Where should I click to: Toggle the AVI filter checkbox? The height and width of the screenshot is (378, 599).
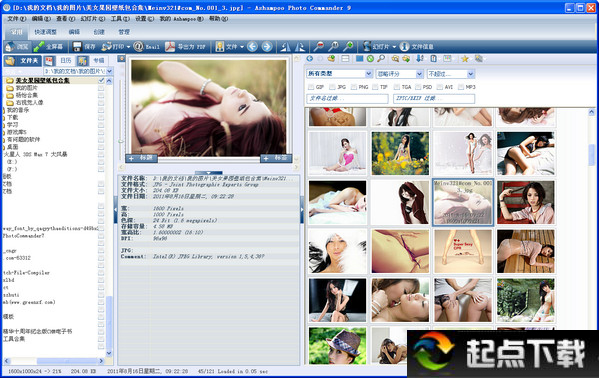click(x=440, y=87)
